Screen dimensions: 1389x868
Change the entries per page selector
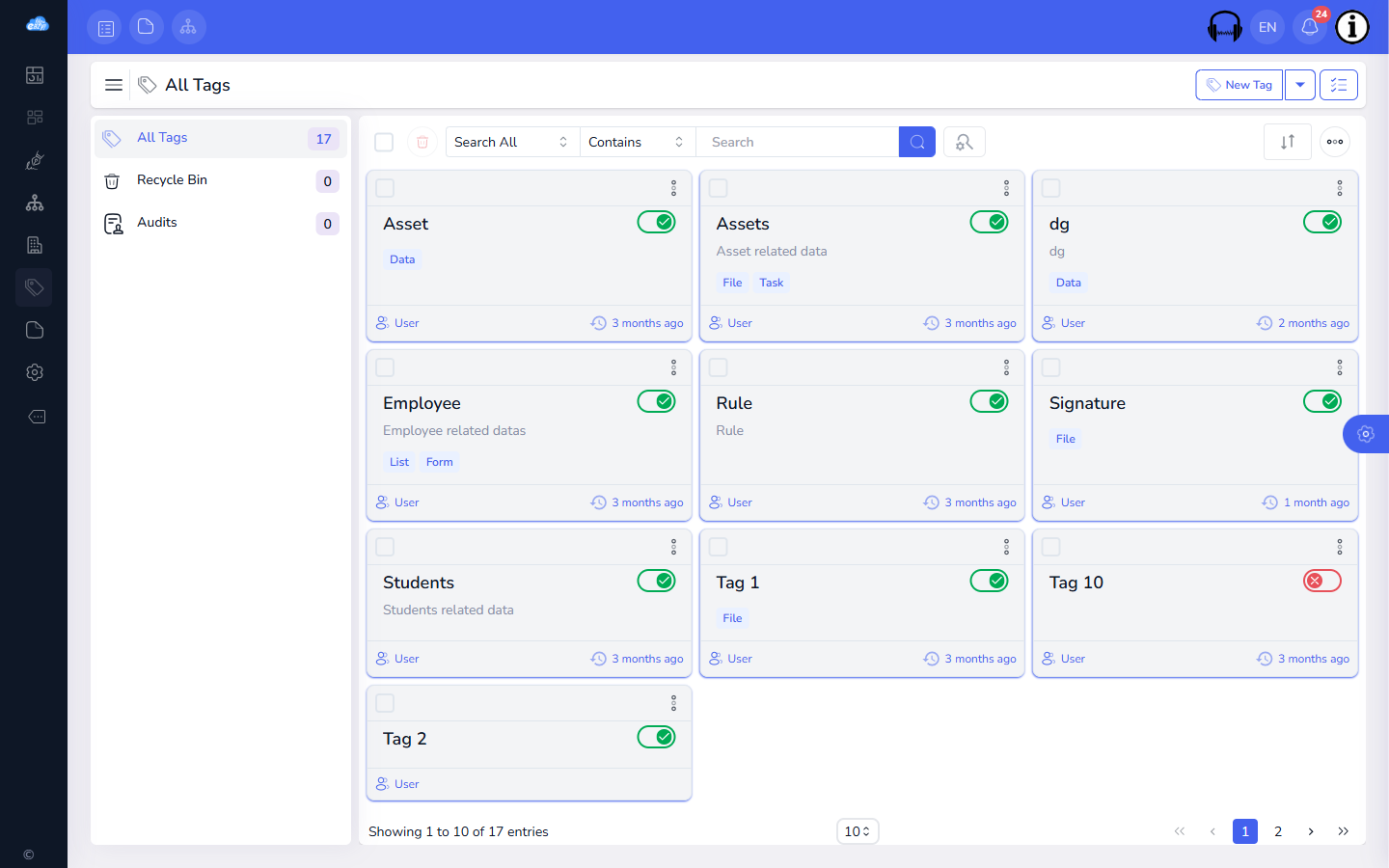pos(858,831)
